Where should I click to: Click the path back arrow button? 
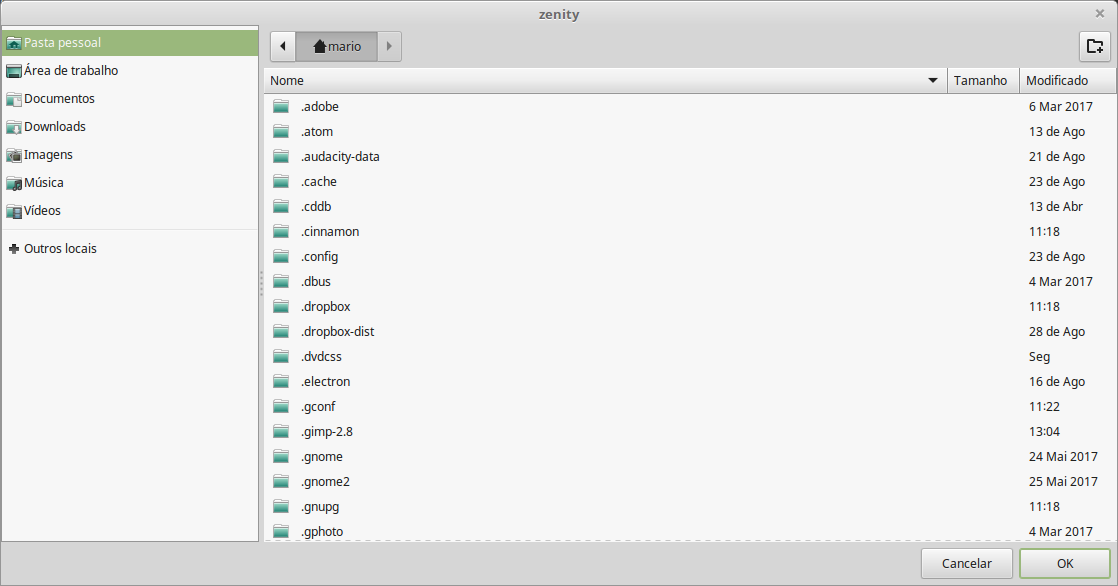click(284, 46)
